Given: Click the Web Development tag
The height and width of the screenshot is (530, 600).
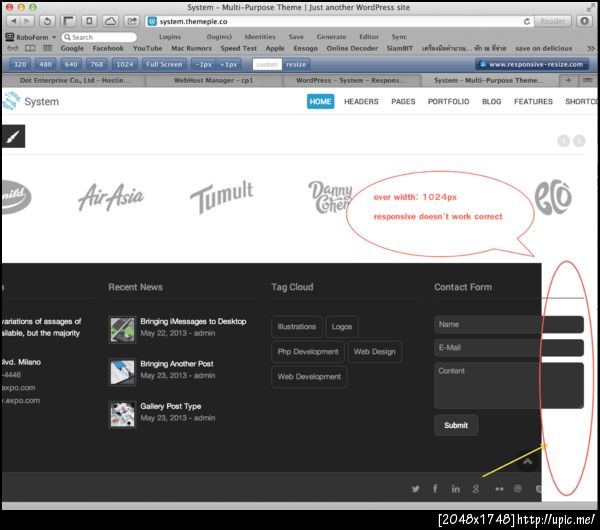Looking at the screenshot, I should (309, 377).
